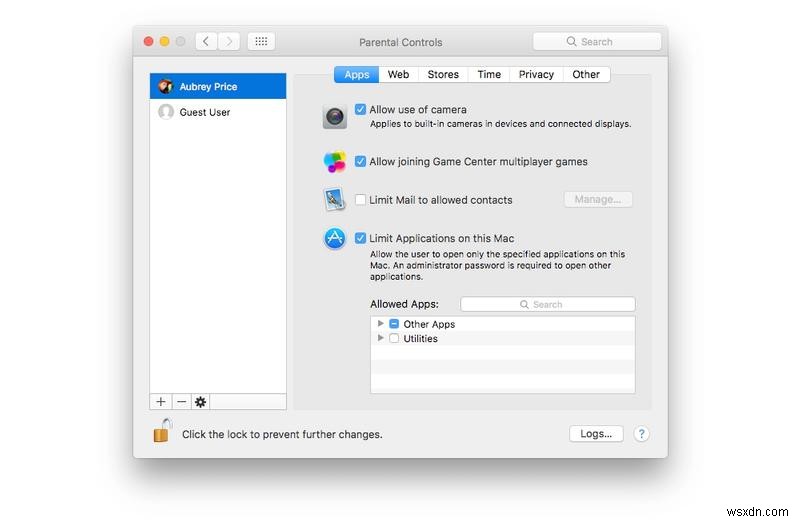Click the 'Allowed Apps:' label

[x=404, y=304]
